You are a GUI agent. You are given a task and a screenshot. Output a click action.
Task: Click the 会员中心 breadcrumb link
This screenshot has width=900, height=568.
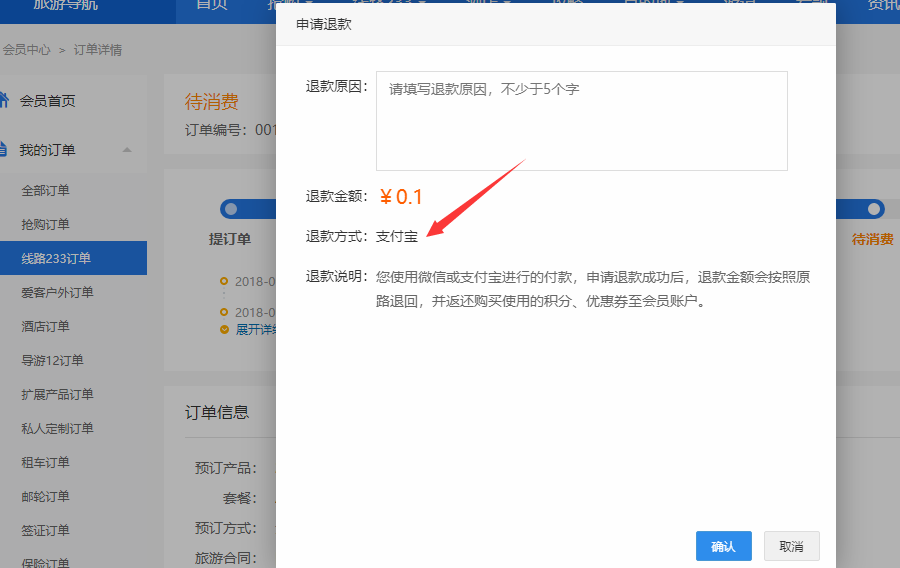pos(27,49)
